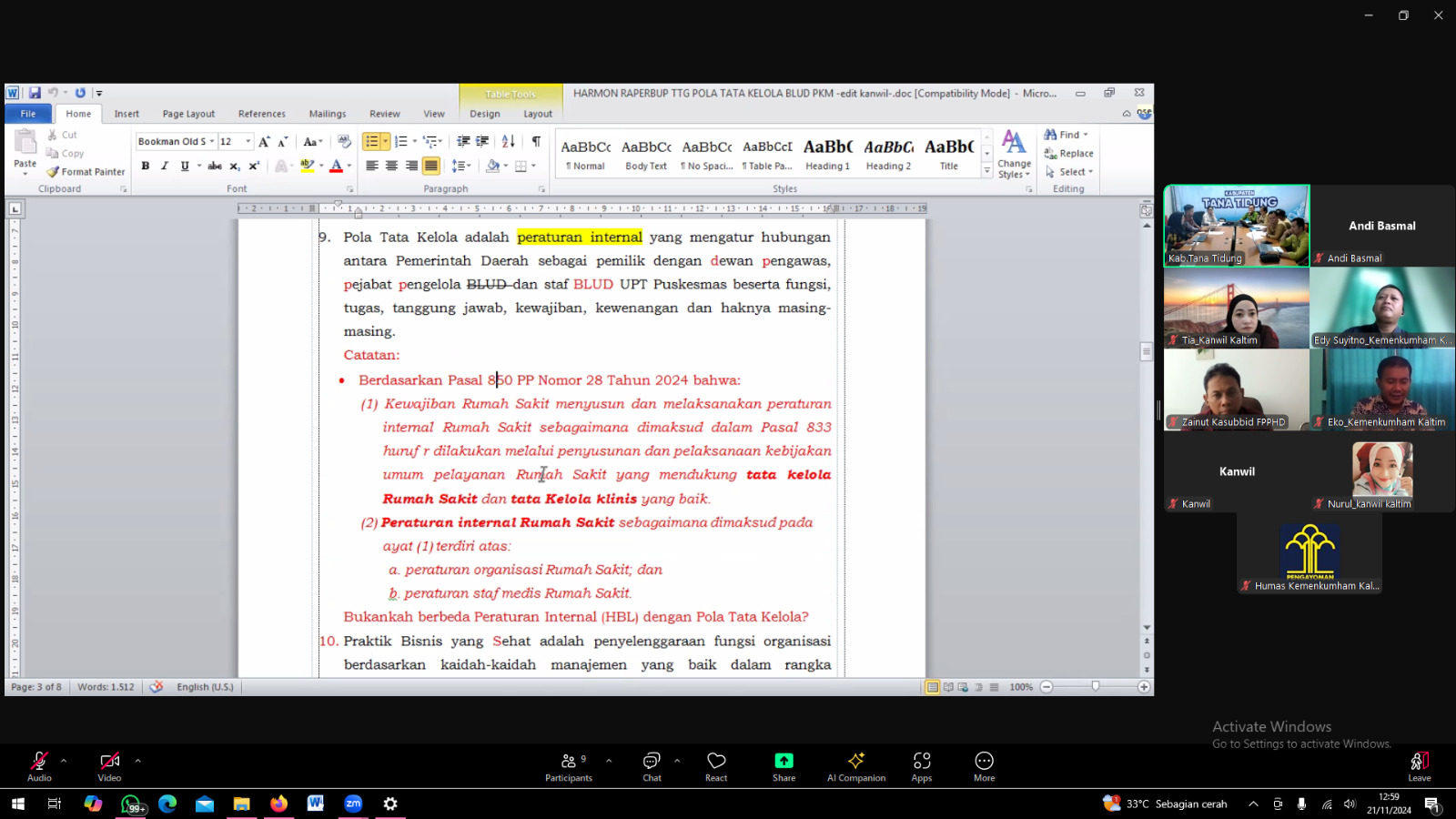
Task: Click zoom slider in Word status bar
Action: 1095,687
